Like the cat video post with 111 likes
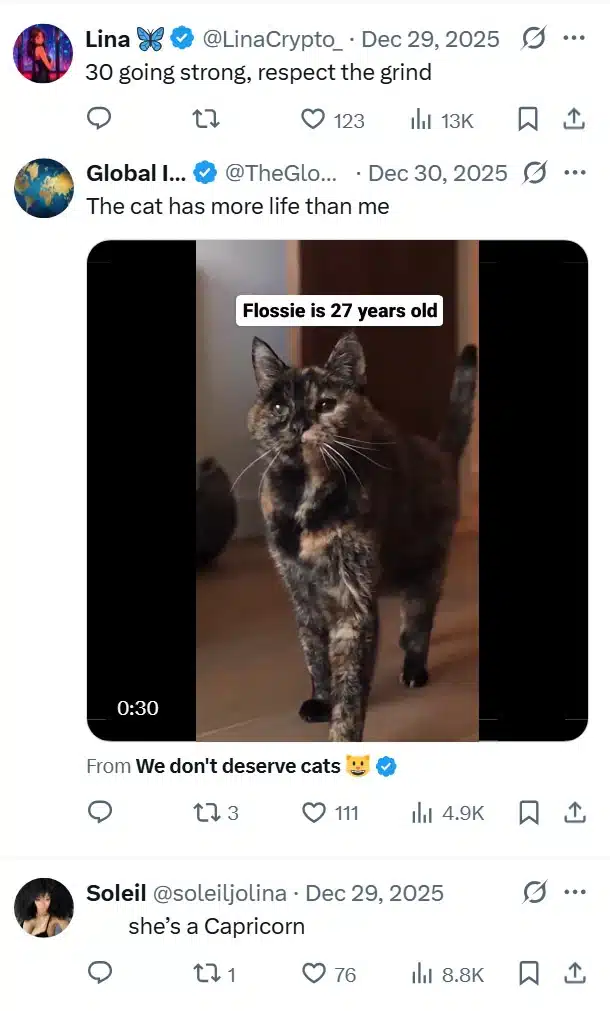610x1011 pixels. (315, 812)
